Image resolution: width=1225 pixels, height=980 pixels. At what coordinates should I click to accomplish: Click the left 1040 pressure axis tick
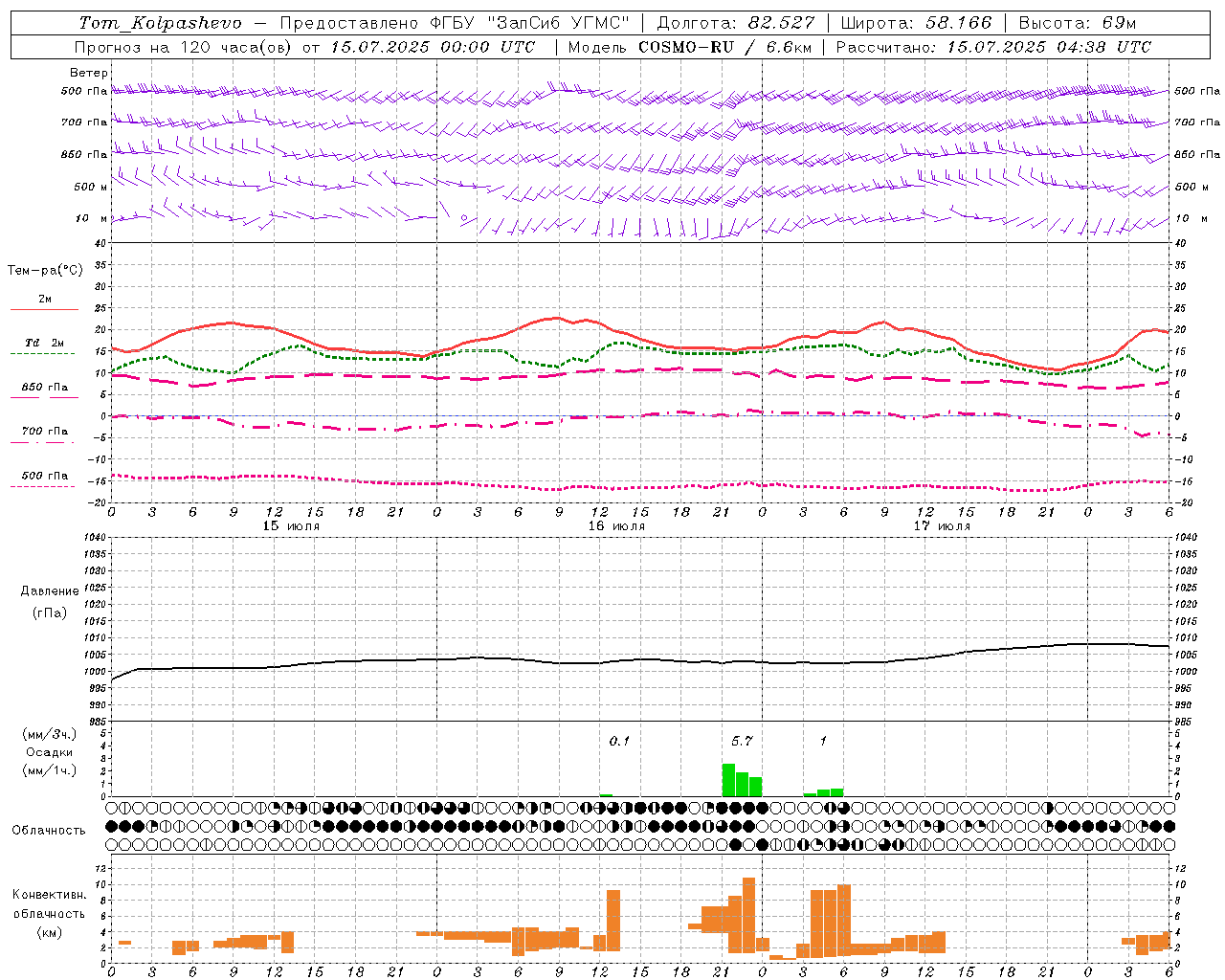tap(96, 537)
